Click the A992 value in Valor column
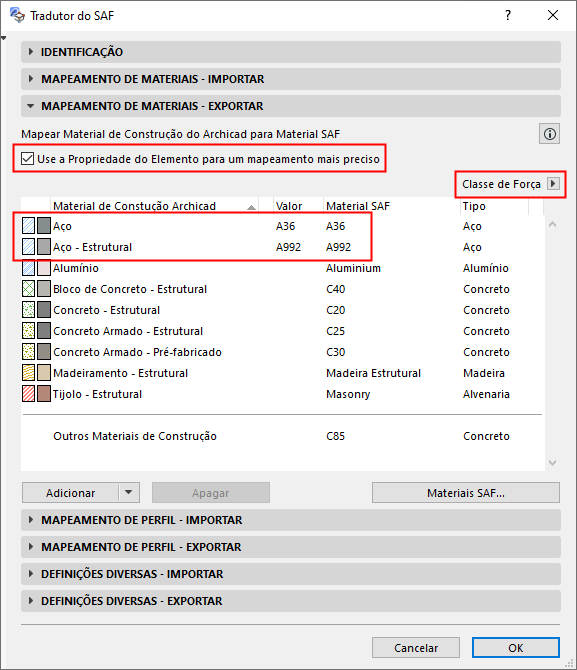Viewport: 577px width, 670px height. click(x=288, y=247)
